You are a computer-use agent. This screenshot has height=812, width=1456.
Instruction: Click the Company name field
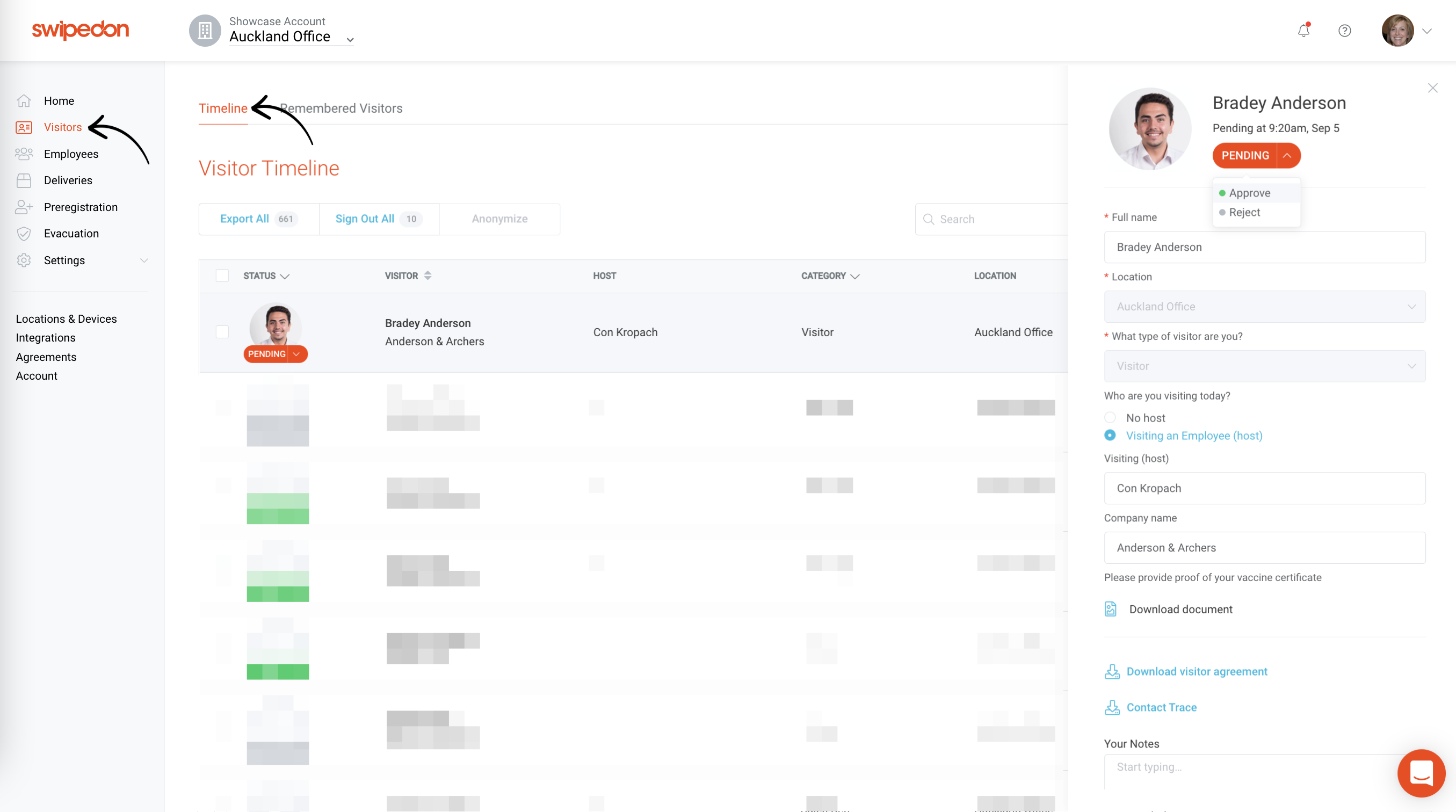(x=1264, y=548)
